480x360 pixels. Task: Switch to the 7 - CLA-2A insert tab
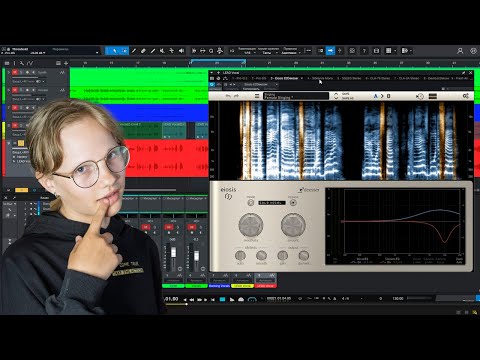(x=407, y=78)
